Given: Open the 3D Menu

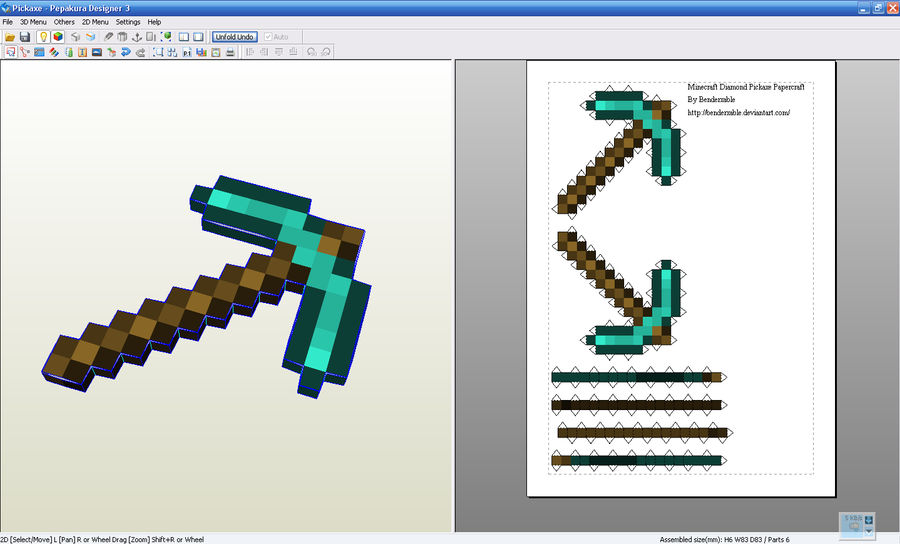Looking at the screenshot, I should (33, 22).
